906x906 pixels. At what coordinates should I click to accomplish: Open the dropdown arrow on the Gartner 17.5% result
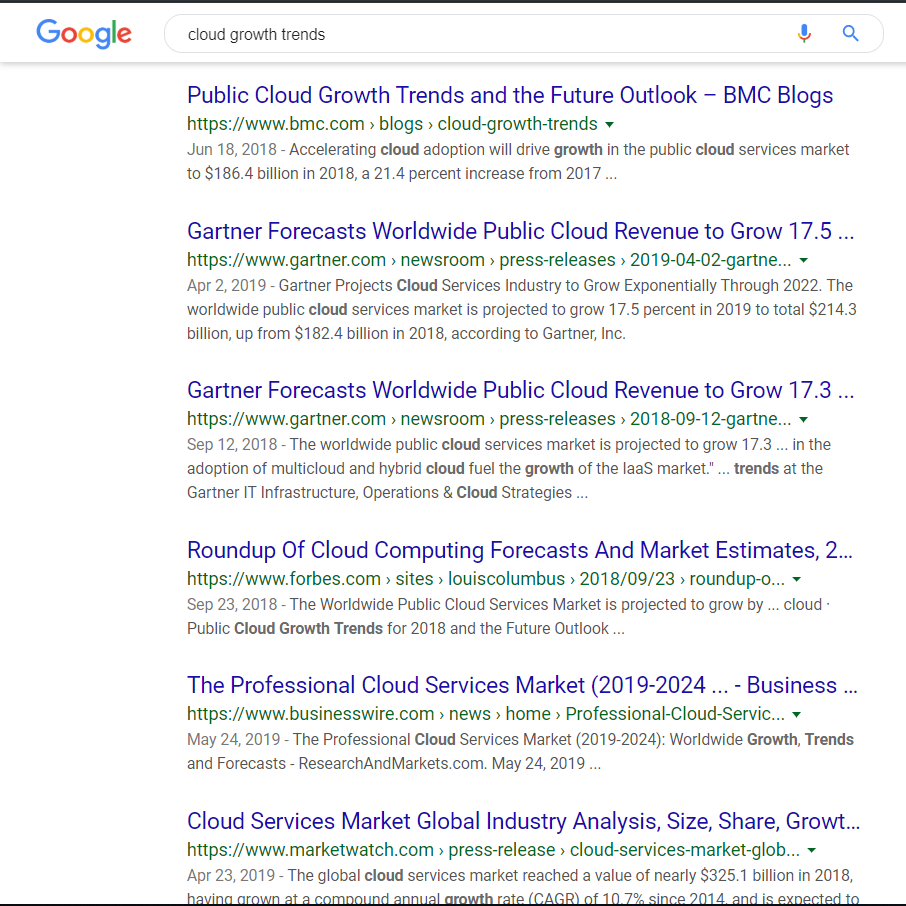pyautogui.click(x=805, y=260)
